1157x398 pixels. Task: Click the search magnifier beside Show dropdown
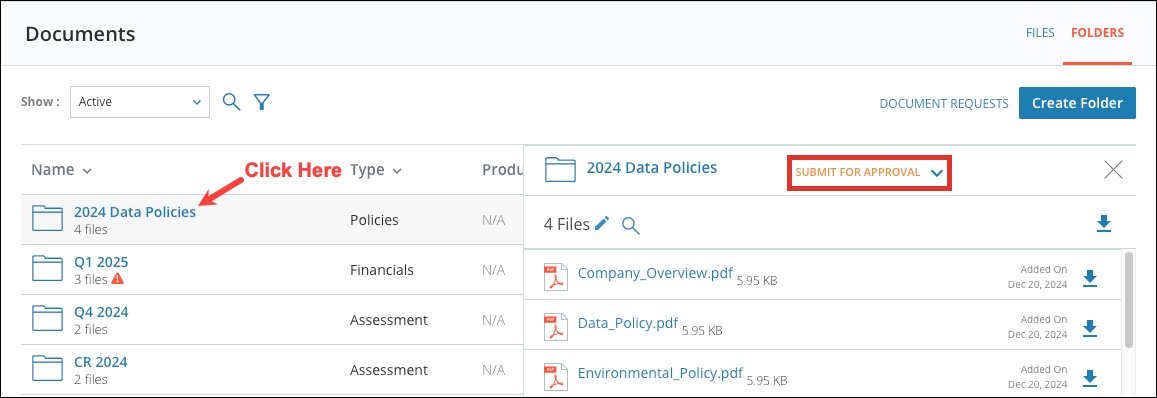pos(232,102)
